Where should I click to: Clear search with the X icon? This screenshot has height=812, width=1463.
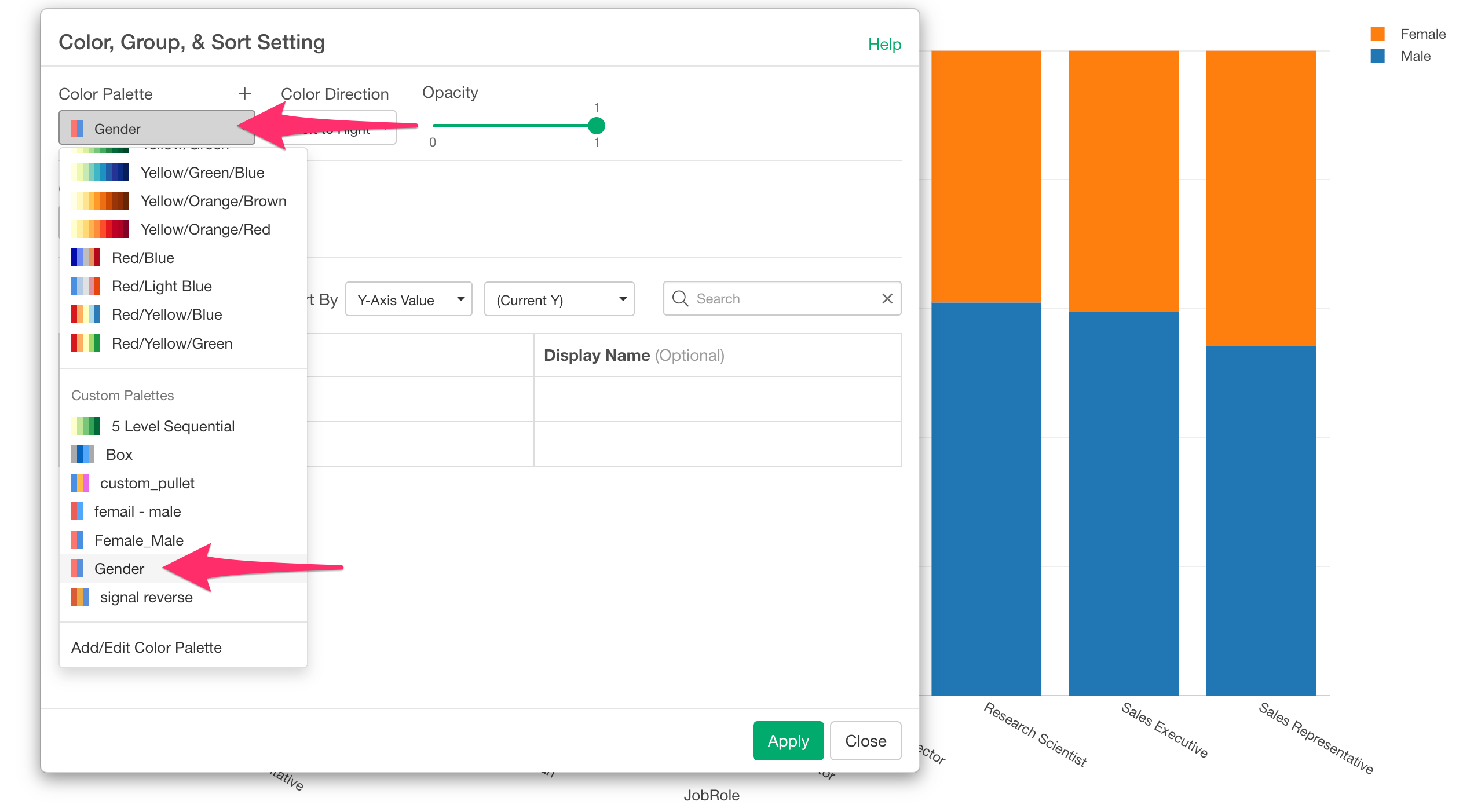click(x=887, y=299)
